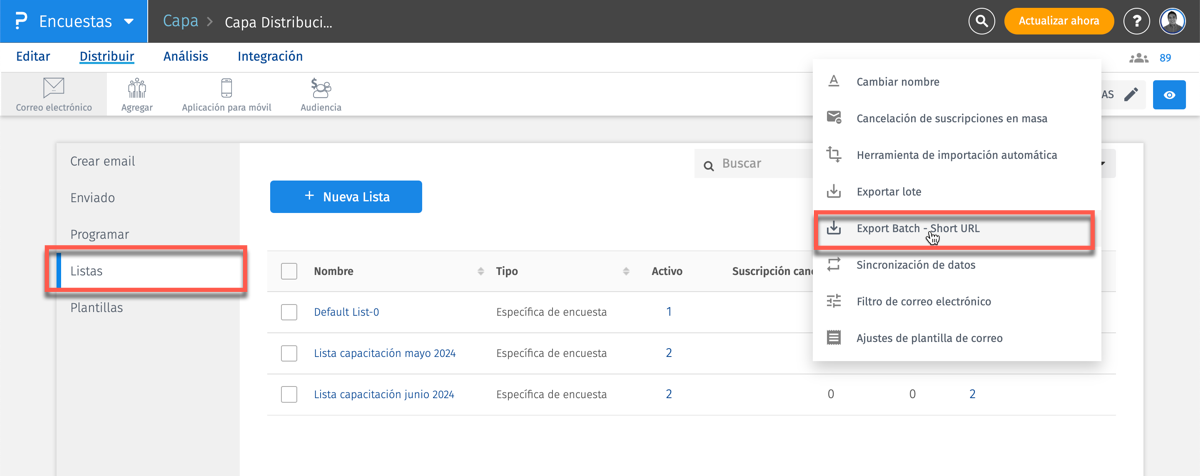The image size is (1200, 476).
Task: Open the help question mark icon
Action: tap(1136, 21)
